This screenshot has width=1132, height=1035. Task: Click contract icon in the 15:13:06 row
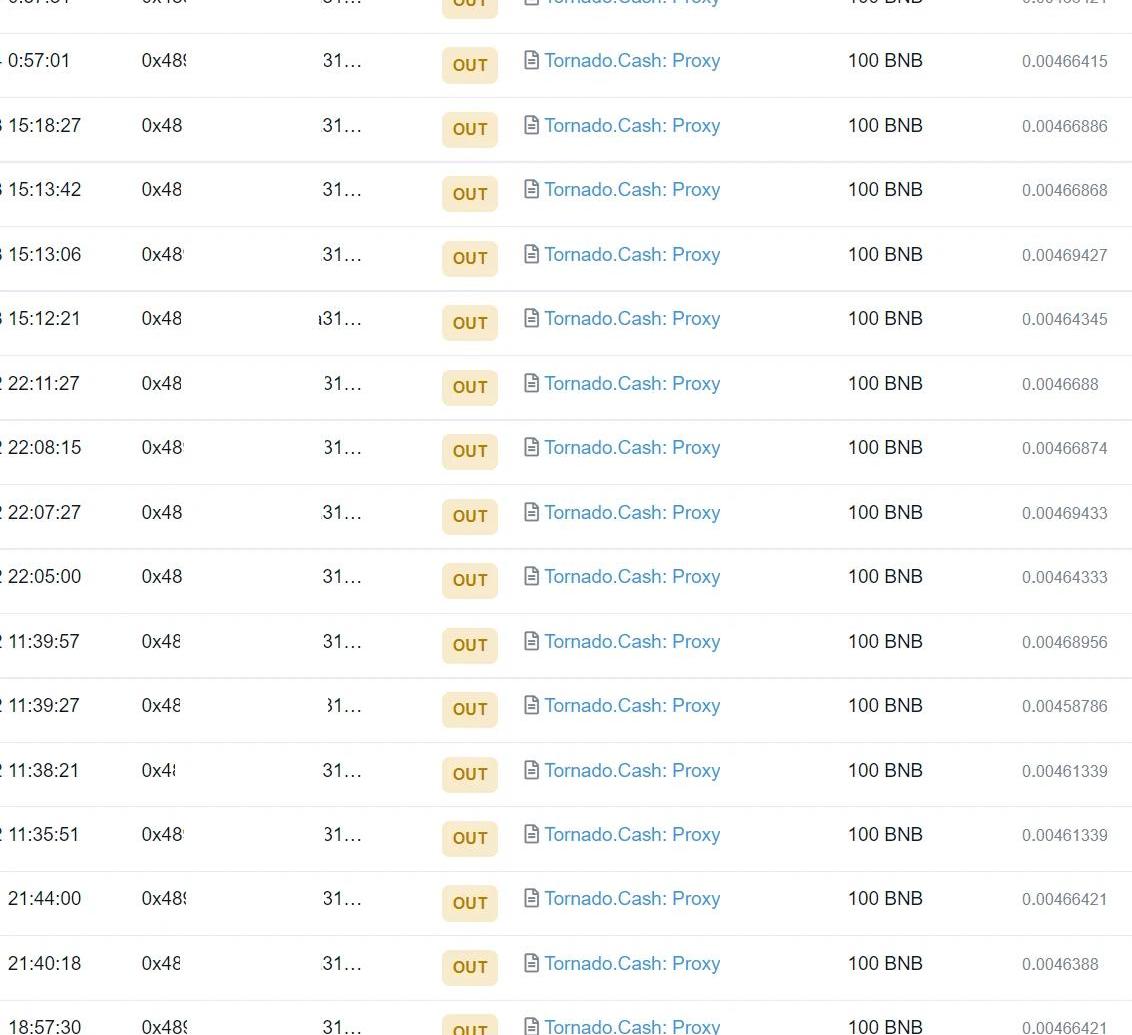pyautogui.click(x=531, y=254)
